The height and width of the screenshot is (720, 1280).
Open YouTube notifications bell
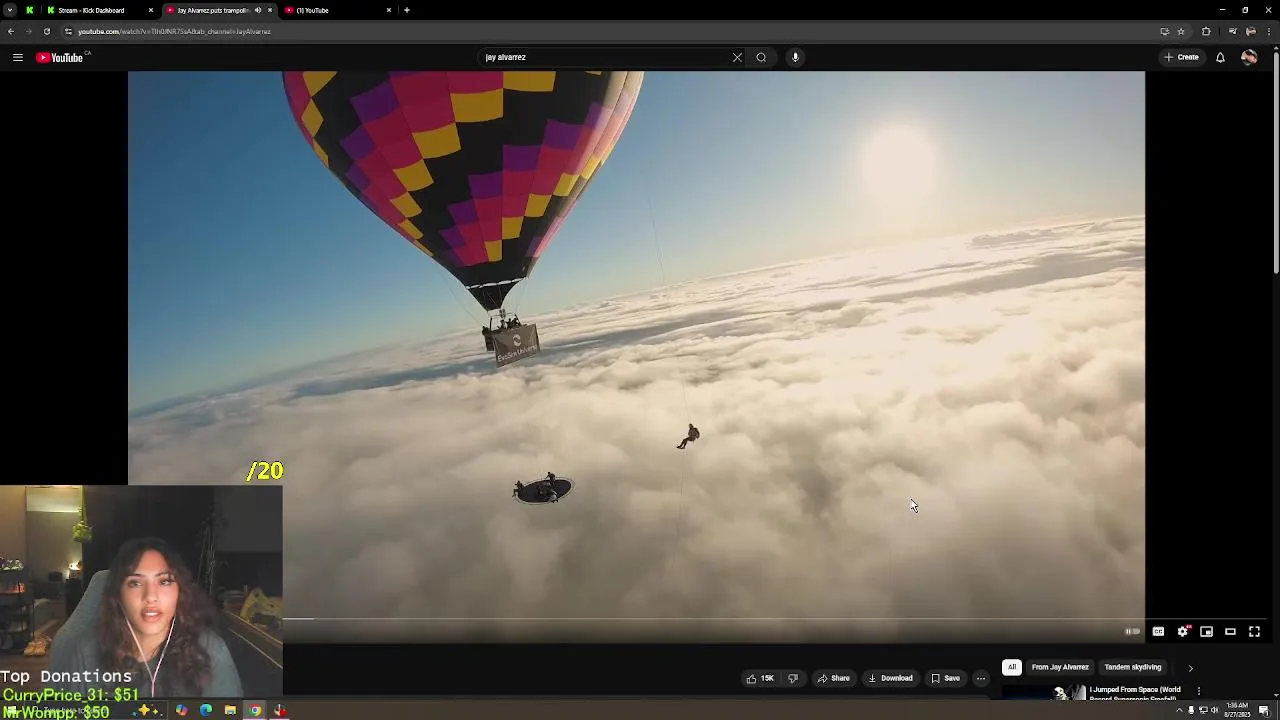[1220, 57]
